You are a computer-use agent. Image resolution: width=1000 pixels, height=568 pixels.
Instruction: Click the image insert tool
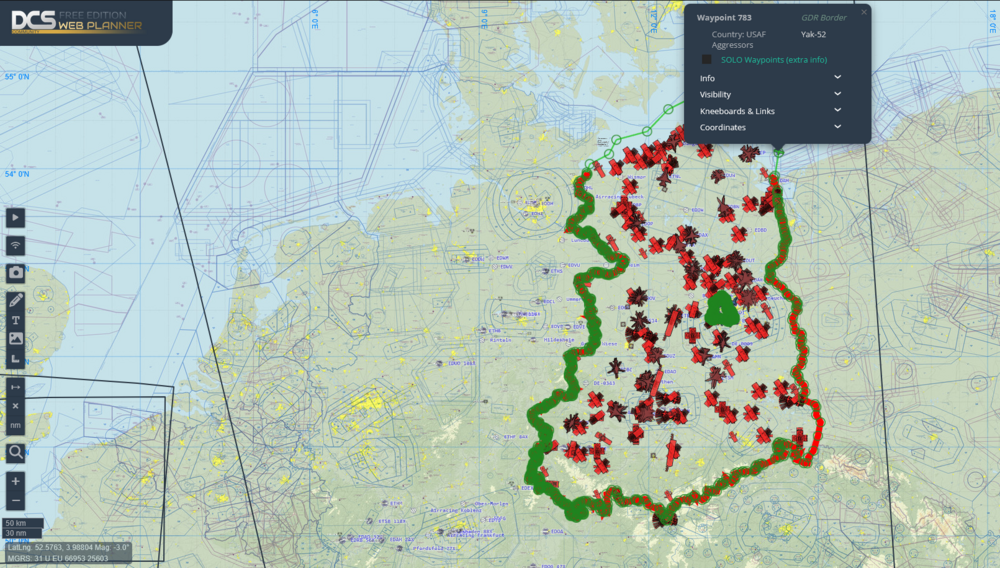coord(16,339)
